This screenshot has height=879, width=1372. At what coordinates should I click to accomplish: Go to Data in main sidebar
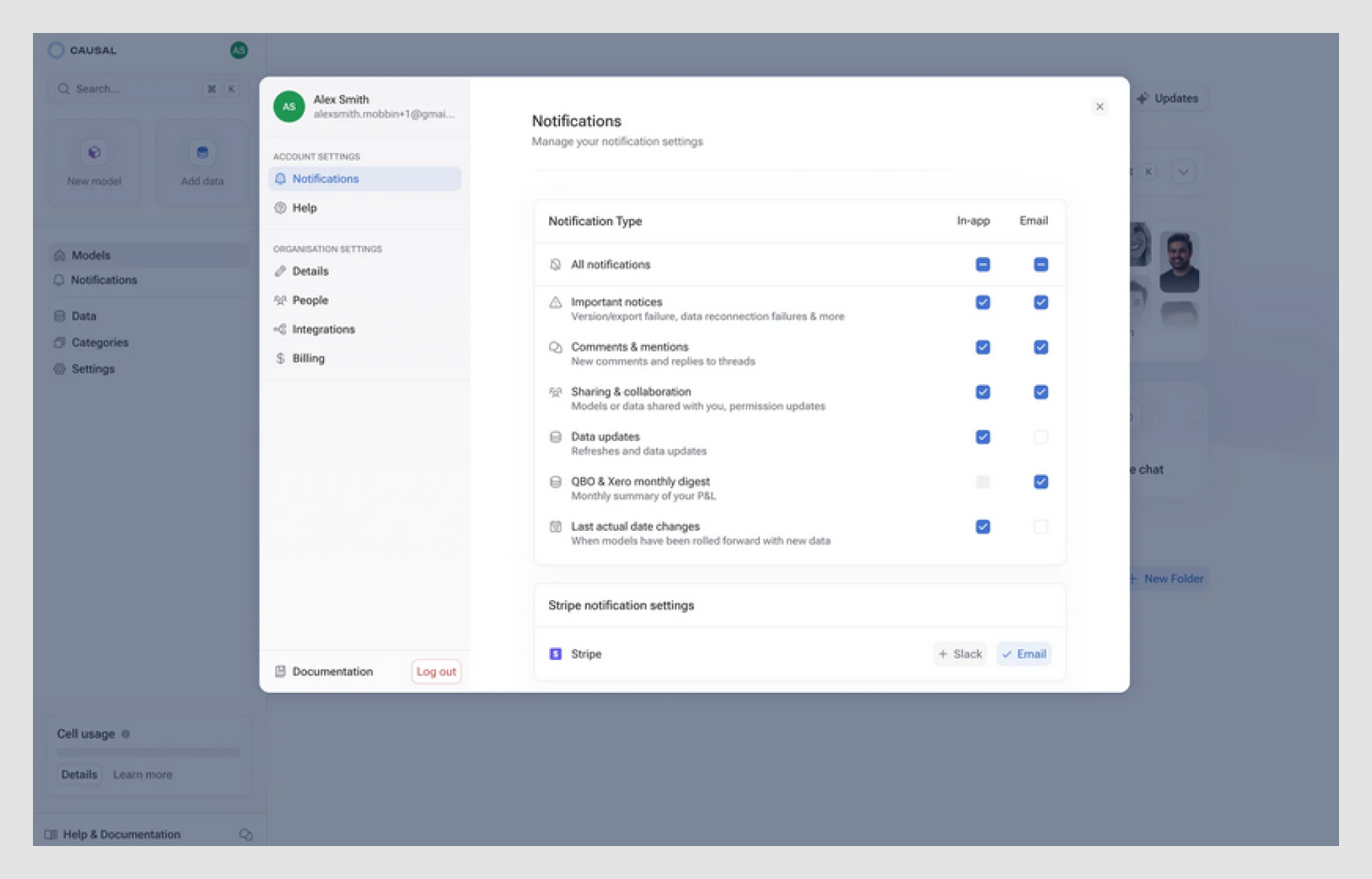point(148,316)
